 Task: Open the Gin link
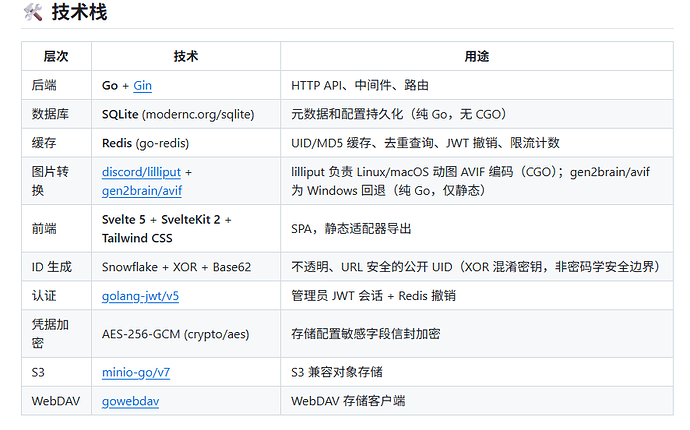point(142,85)
